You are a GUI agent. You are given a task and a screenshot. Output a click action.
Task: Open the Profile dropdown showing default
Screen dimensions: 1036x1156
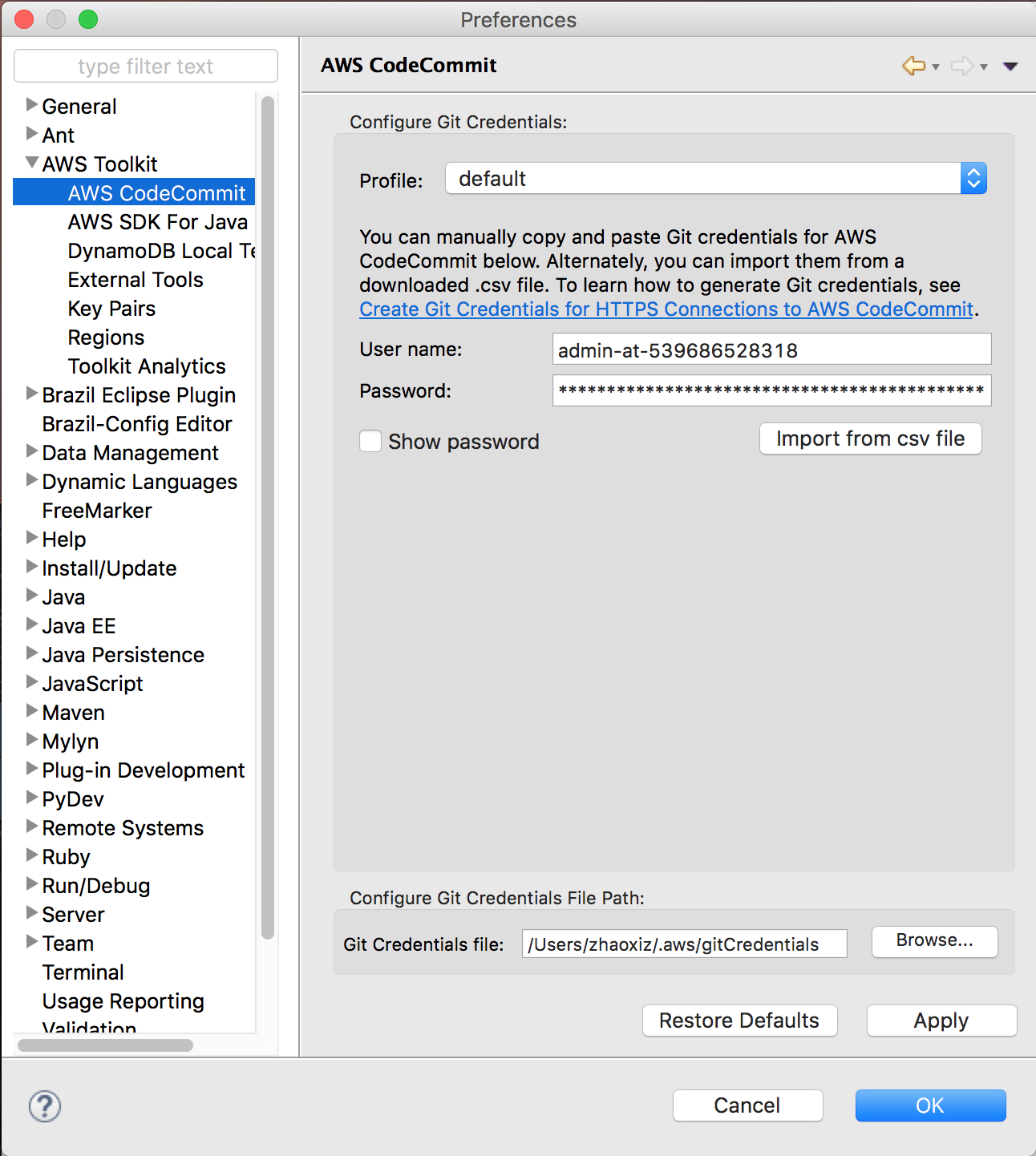pos(973,178)
